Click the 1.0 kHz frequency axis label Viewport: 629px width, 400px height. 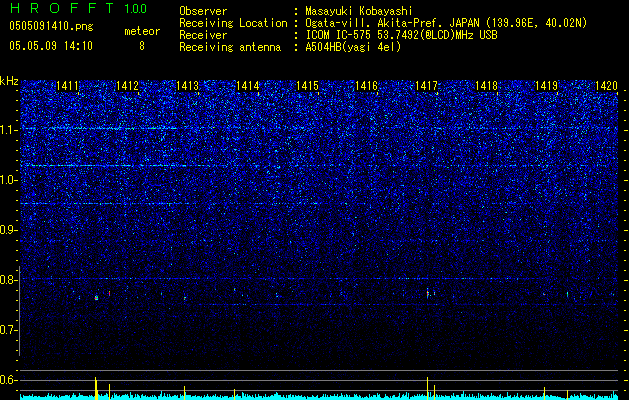pyautogui.click(x=9, y=180)
